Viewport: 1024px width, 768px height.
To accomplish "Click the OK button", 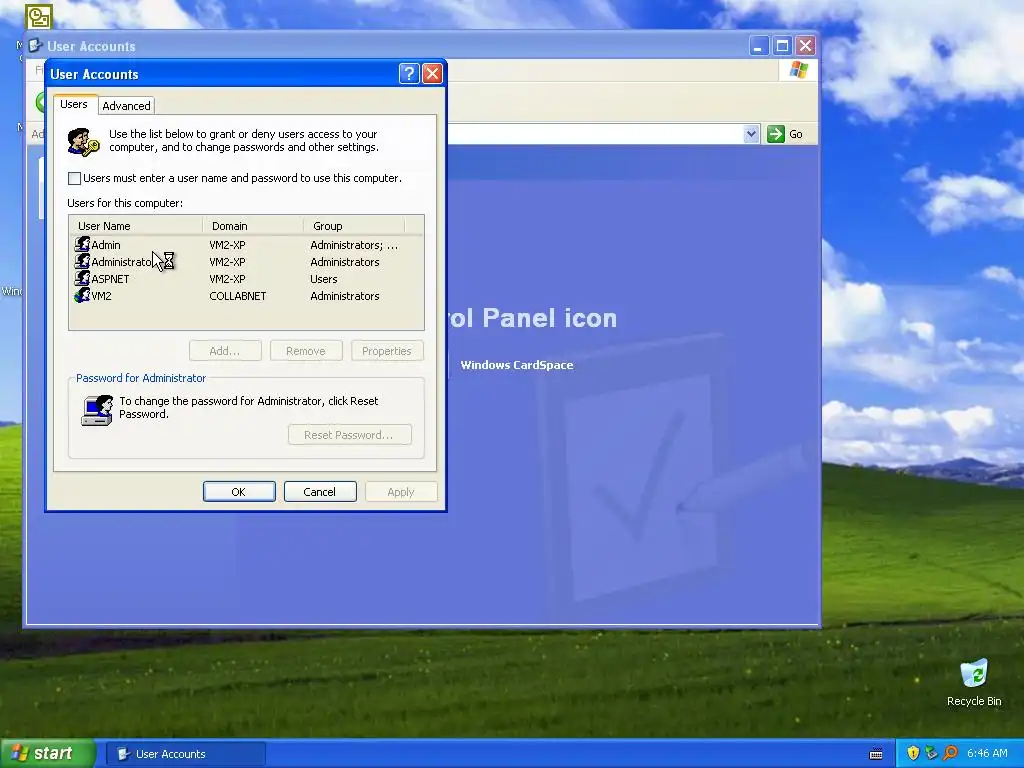I will [239, 492].
